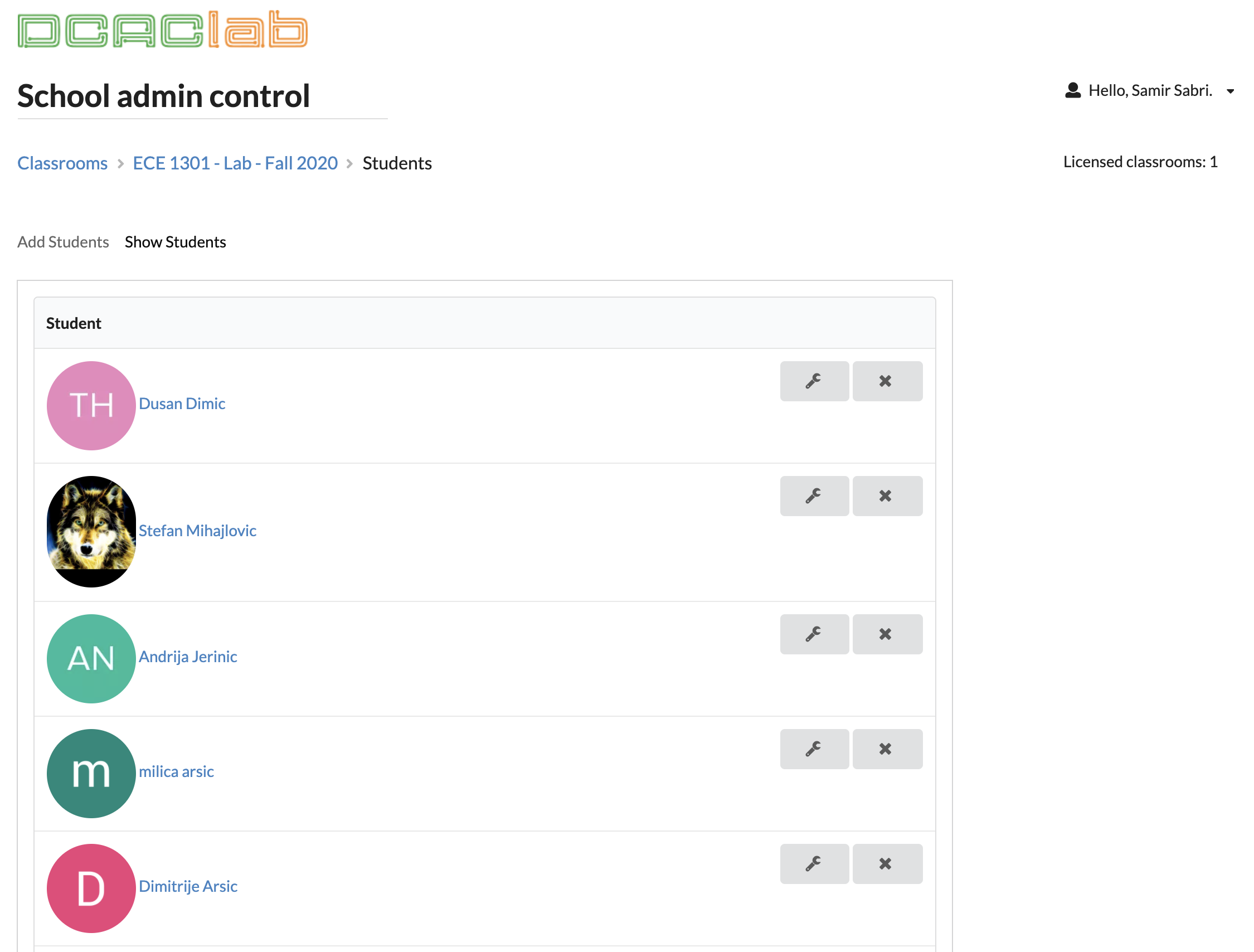Go to ECE 1301 - Lab - Fall 2020

pyautogui.click(x=235, y=163)
